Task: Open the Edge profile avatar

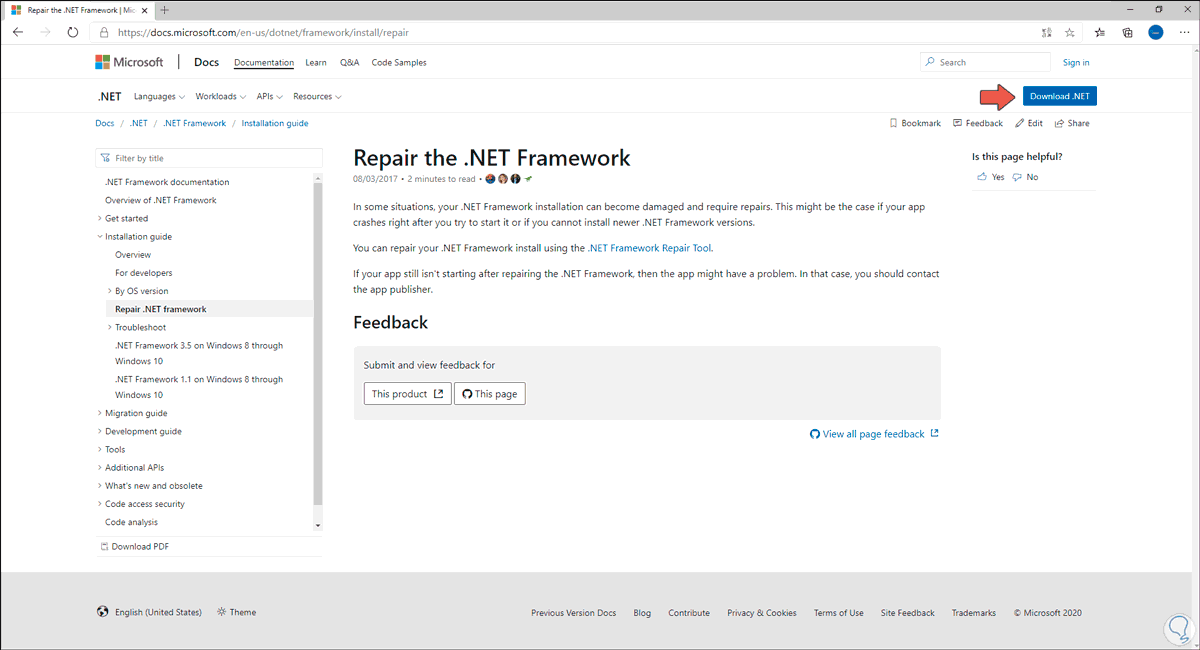Action: click(x=1155, y=32)
